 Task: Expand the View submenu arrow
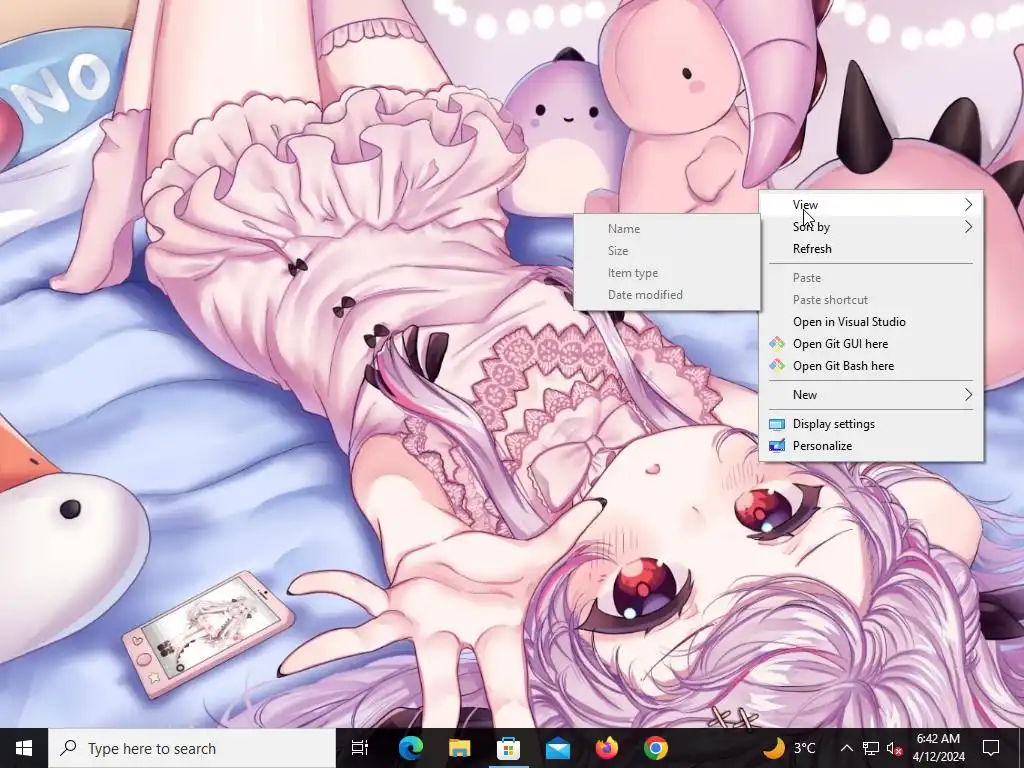click(x=968, y=204)
